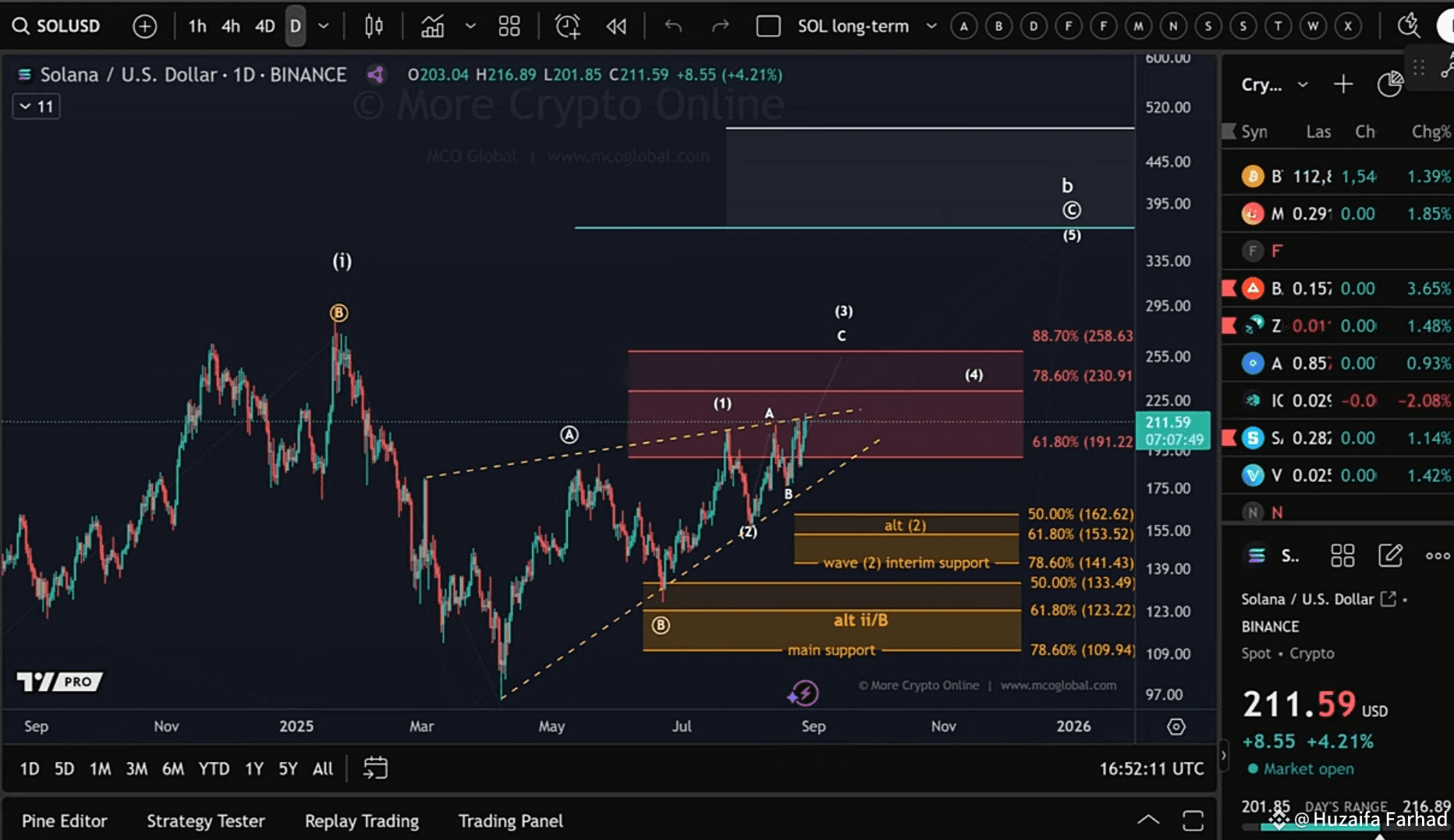Select the 4D timeframe
This screenshot has width=1454, height=840.
[265, 27]
